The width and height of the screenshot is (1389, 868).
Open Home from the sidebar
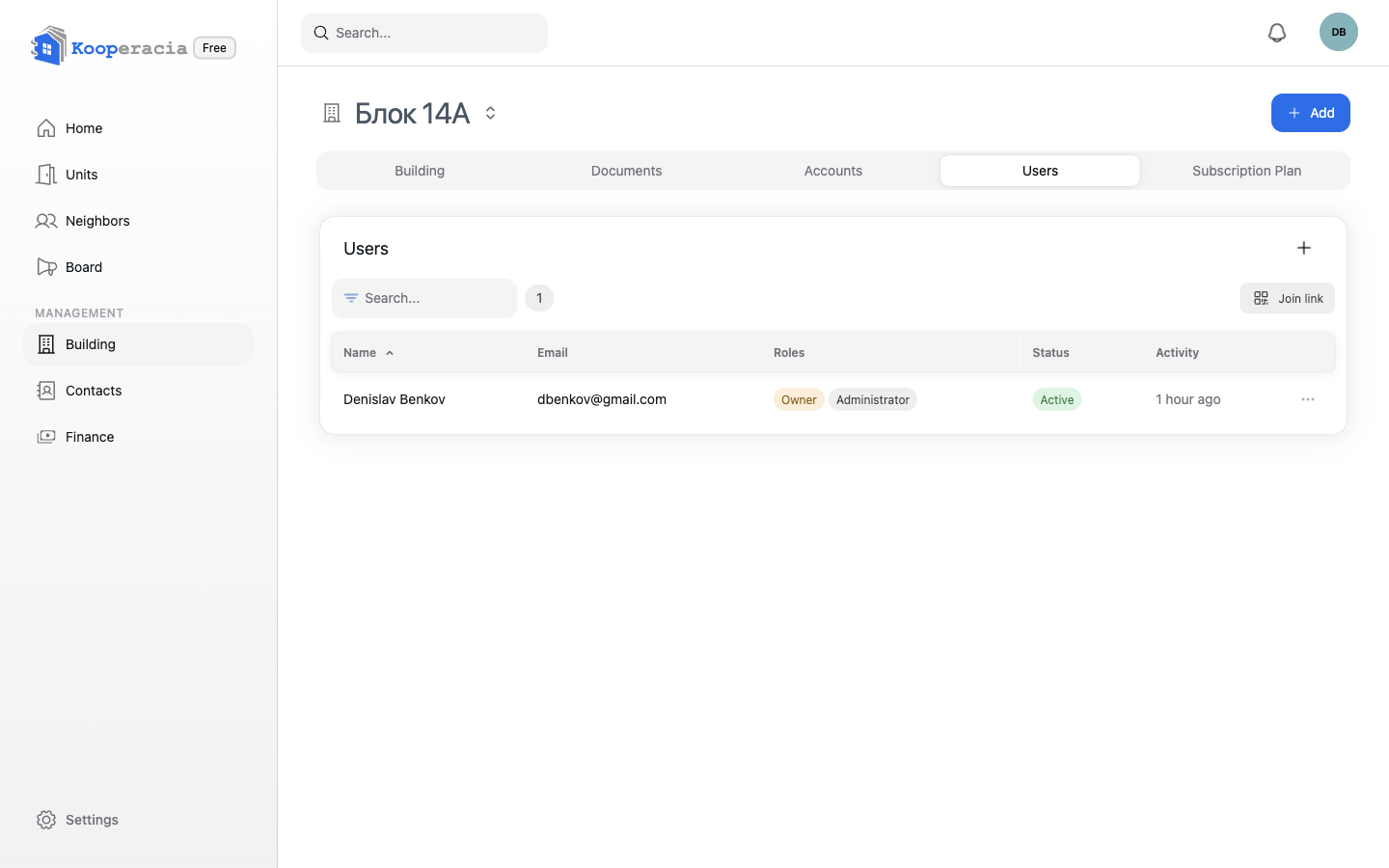point(138,128)
